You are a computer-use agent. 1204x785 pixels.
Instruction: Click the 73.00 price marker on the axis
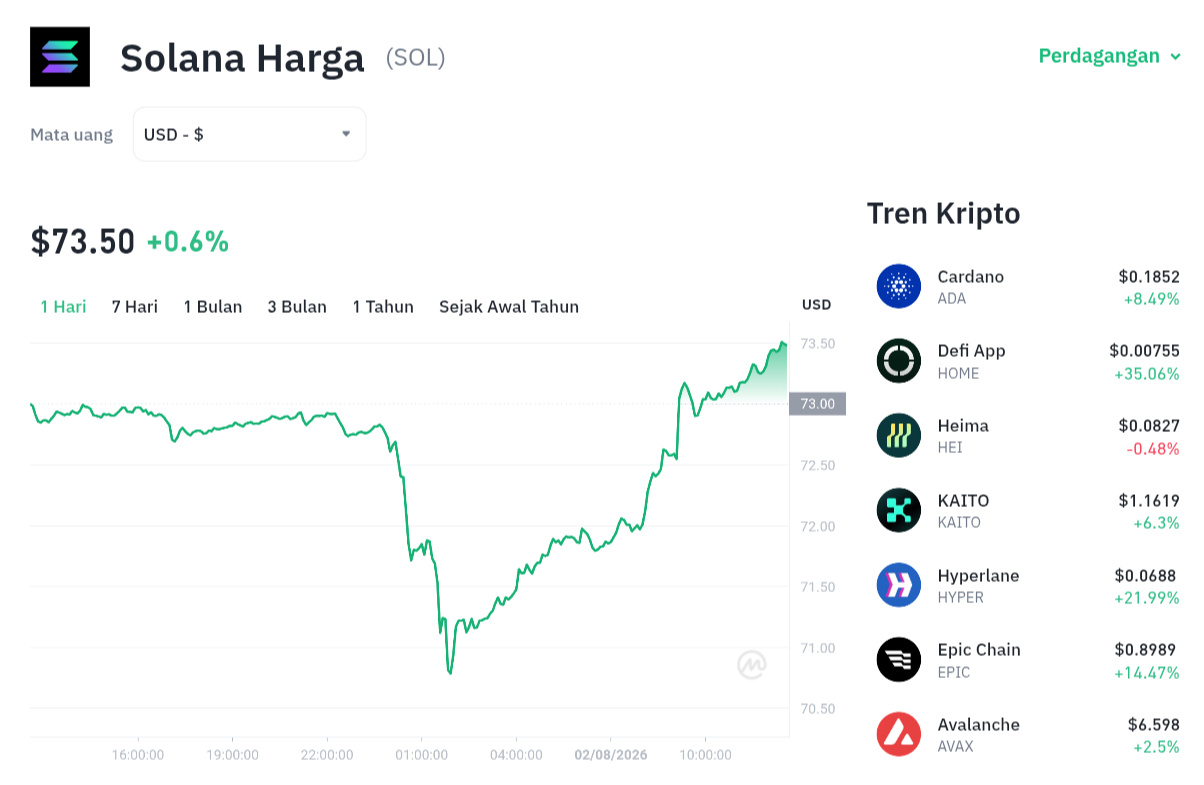tap(818, 404)
